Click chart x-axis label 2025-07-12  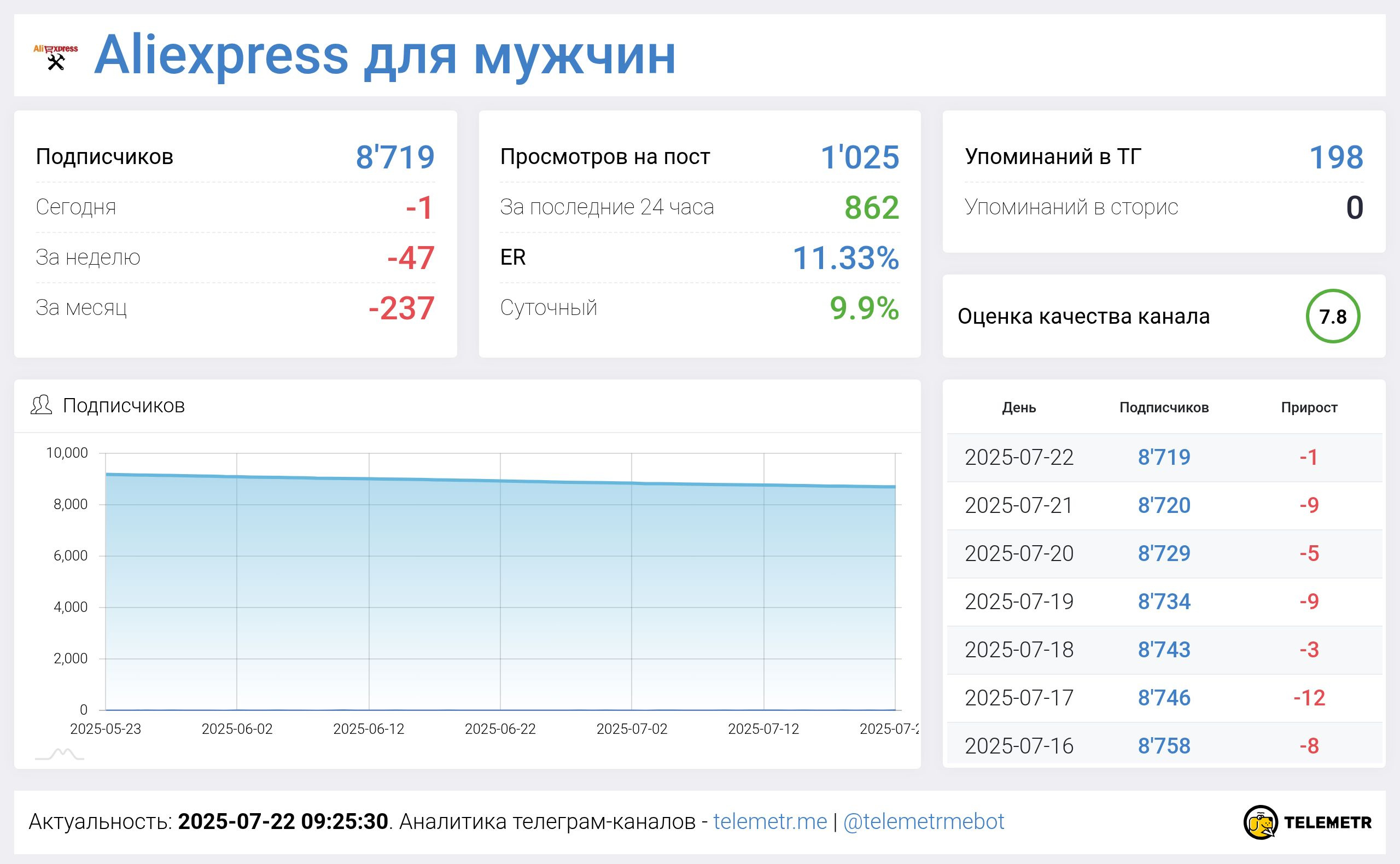(x=763, y=728)
